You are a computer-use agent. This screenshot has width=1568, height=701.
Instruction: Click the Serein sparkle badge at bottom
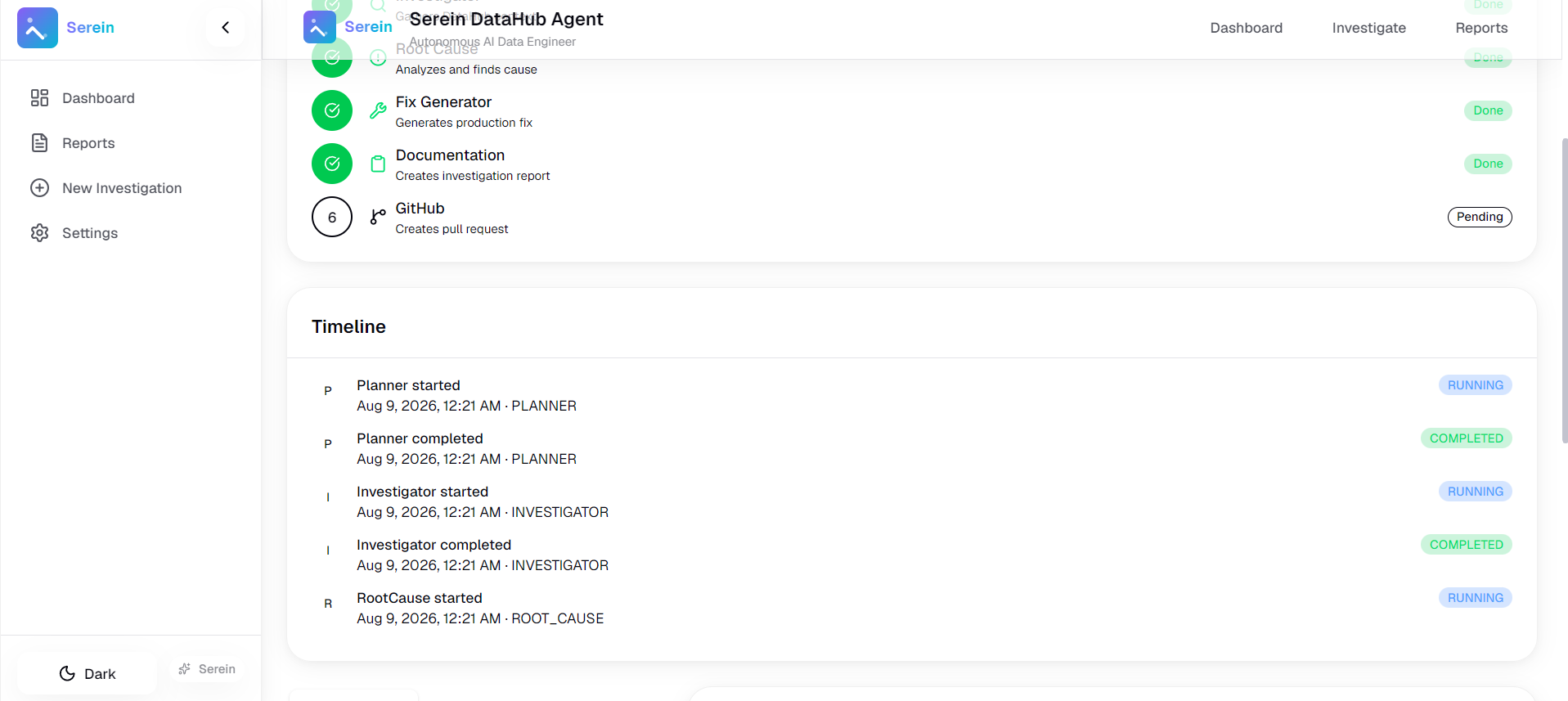pos(207,669)
